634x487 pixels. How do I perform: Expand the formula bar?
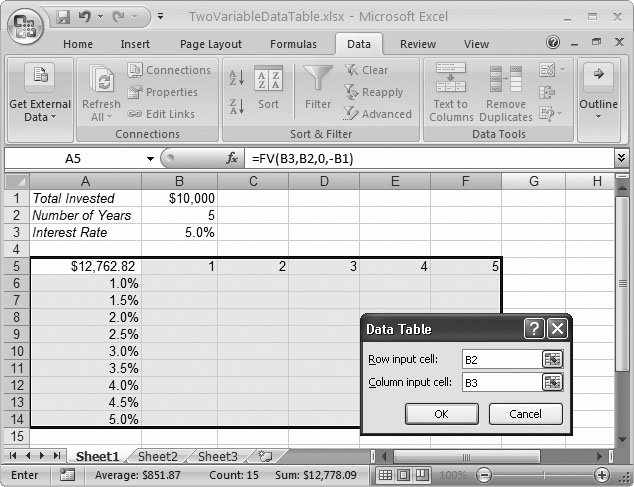(621, 159)
